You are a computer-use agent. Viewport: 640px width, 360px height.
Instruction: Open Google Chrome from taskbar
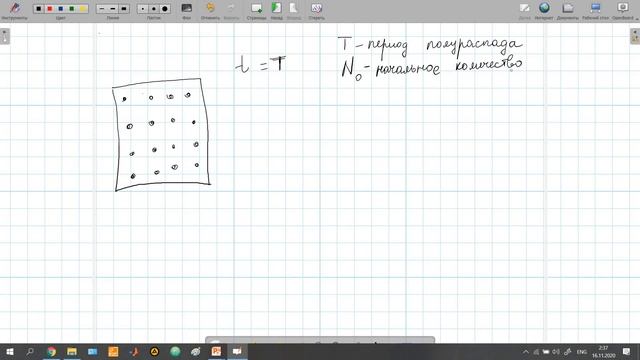point(51,351)
